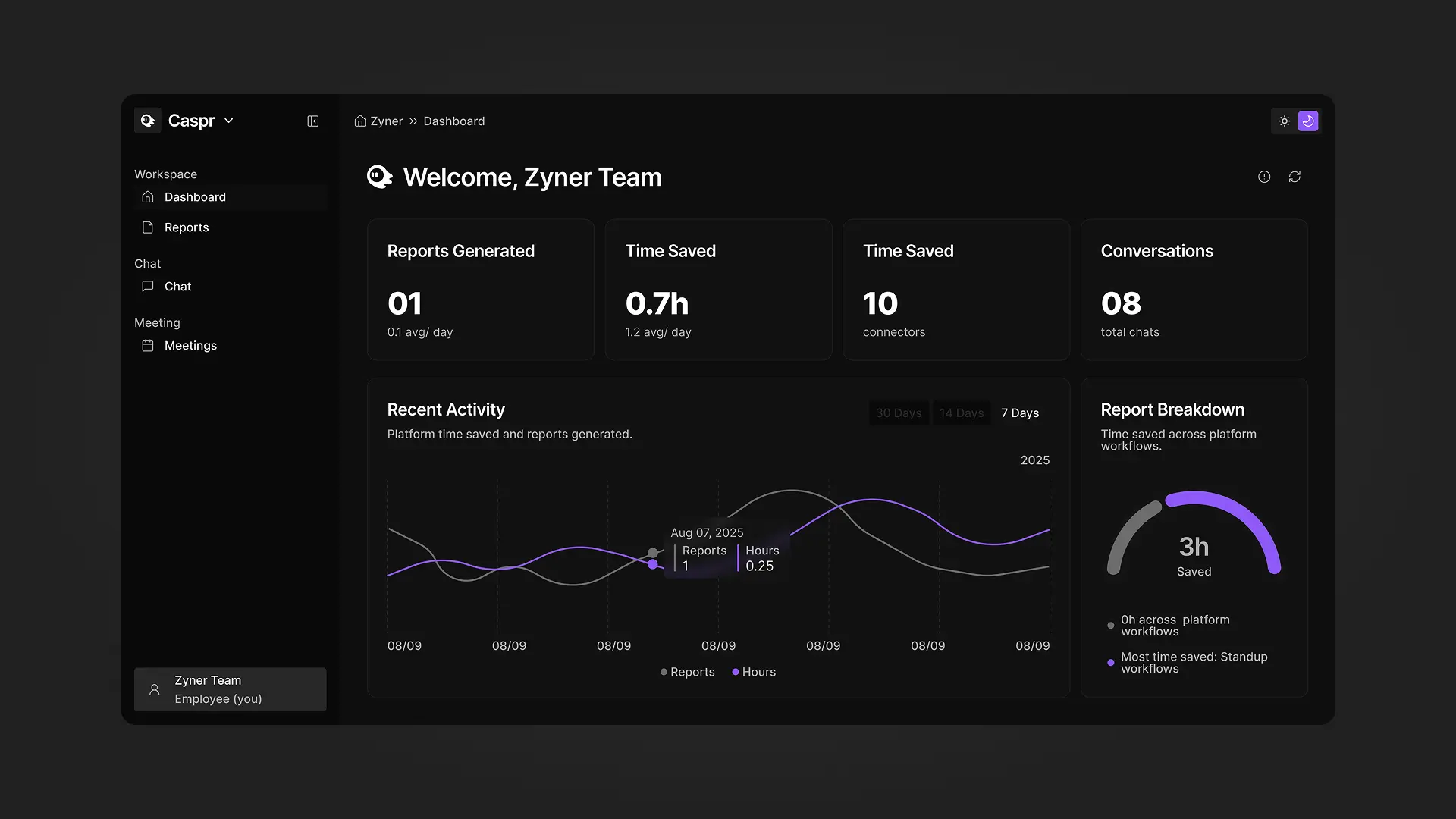The height and width of the screenshot is (819, 1456).
Task: Collapse the sidebar panel icon
Action: click(312, 121)
